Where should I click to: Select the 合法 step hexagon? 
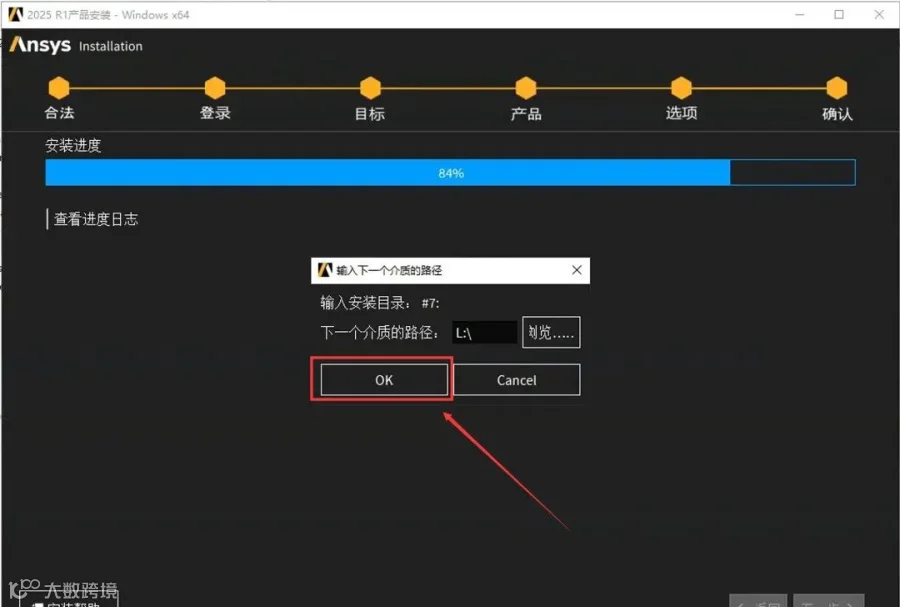59,88
